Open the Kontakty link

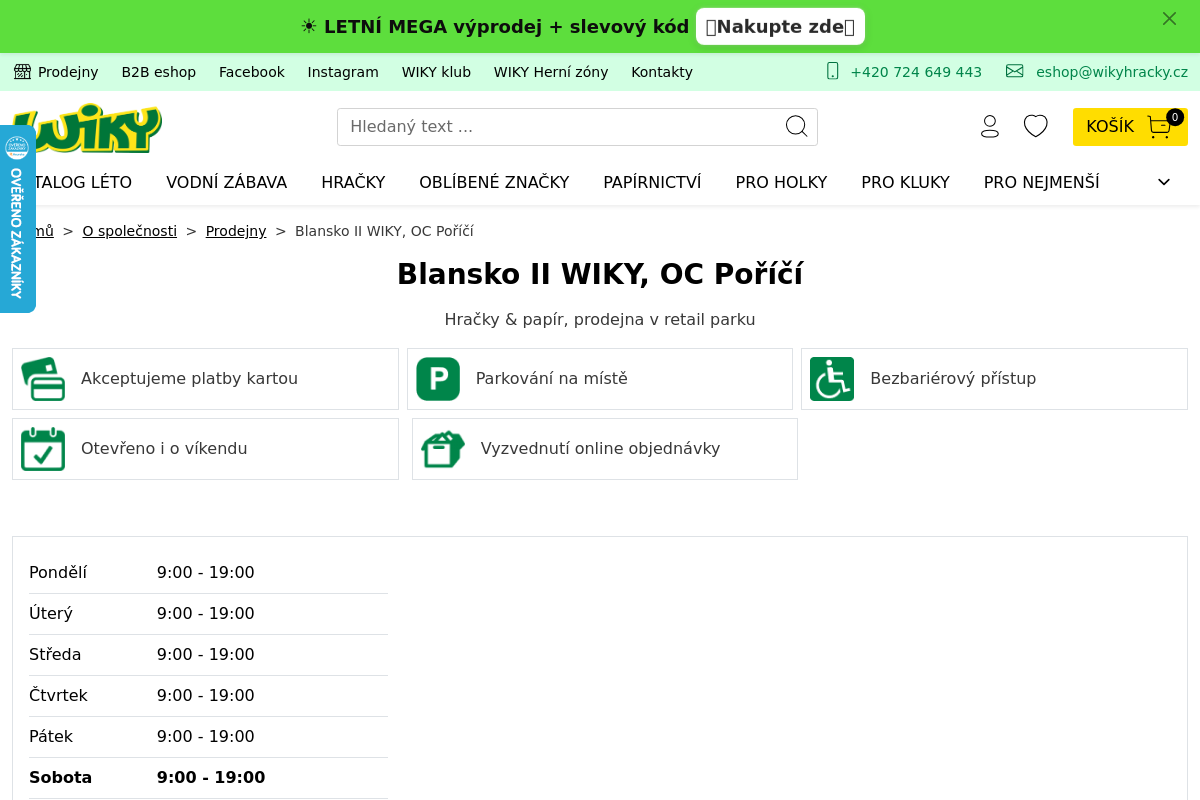coord(662,72)
